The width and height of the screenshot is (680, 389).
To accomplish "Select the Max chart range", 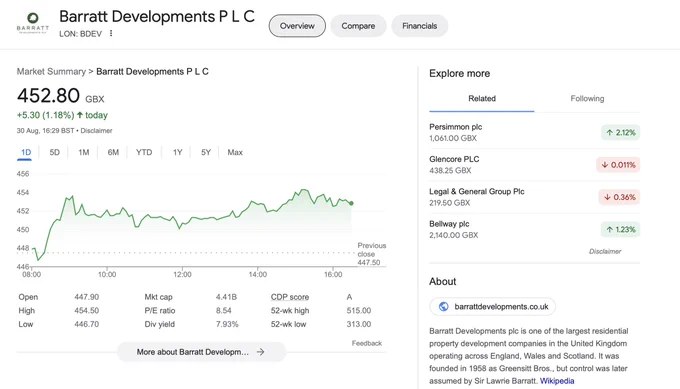I will point(235,152).
